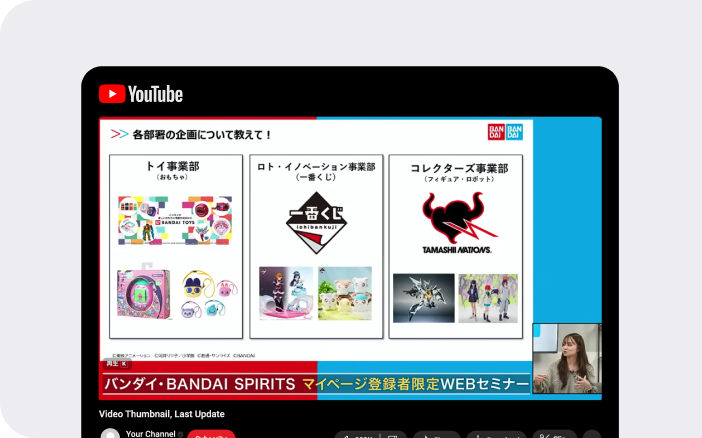Image resolution: width=702 pixels, height=438 pixels.
Task: Click the "トイ事業部" heading
Action: (173, 166)
